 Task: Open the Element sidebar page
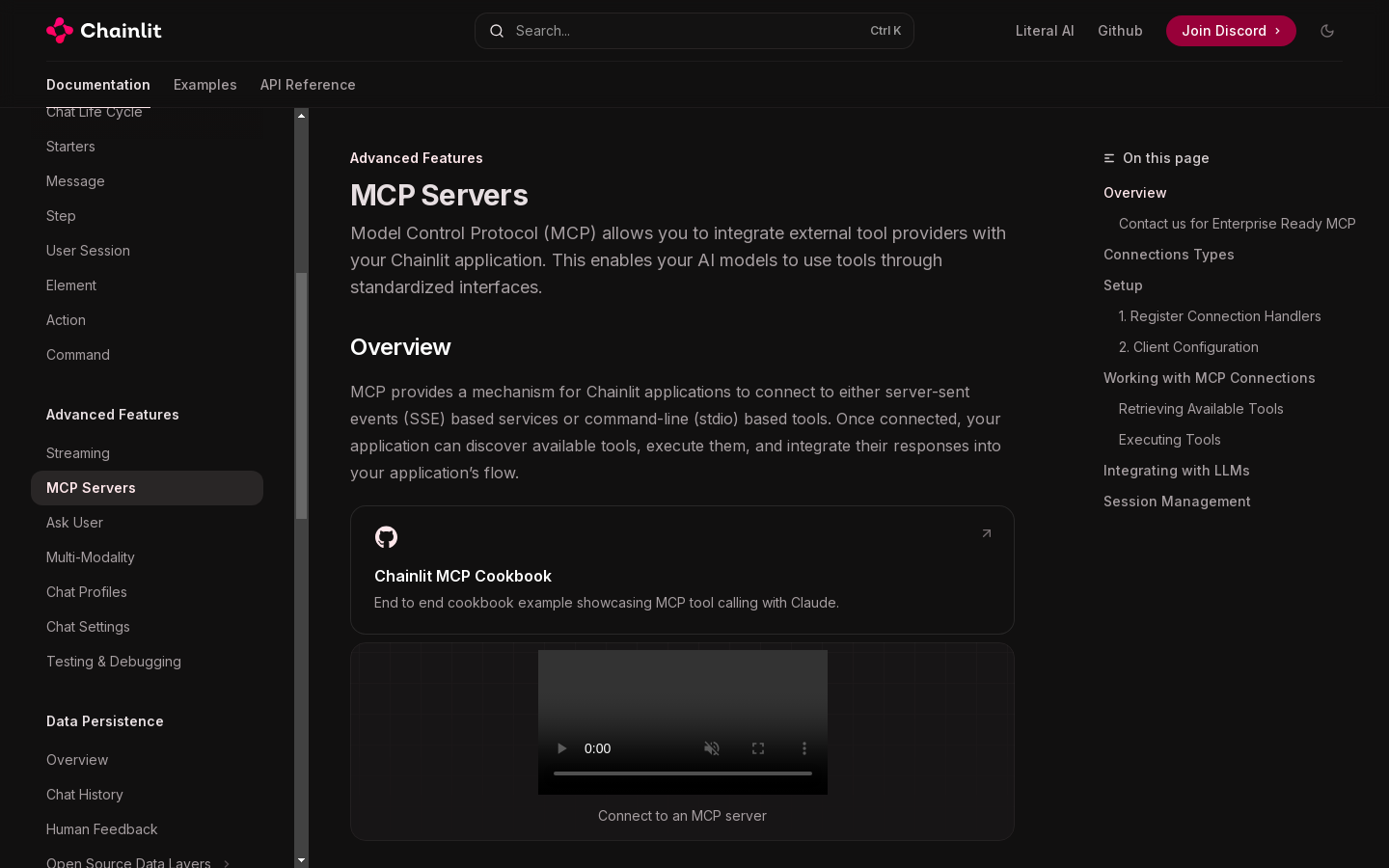pyautogui.click(x=147, y=285)
